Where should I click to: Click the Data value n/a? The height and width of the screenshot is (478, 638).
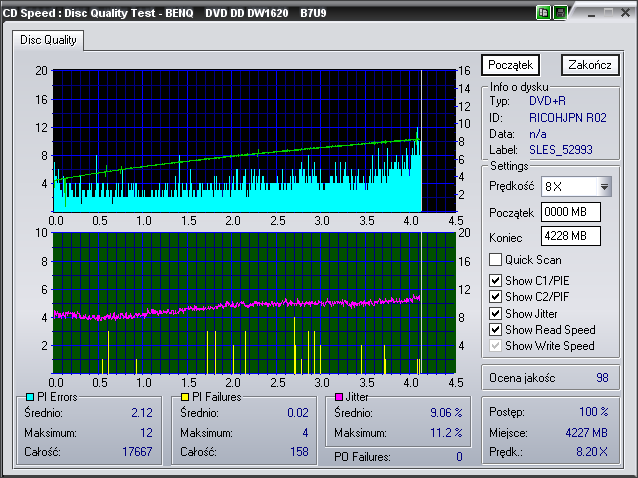[537, 134]
